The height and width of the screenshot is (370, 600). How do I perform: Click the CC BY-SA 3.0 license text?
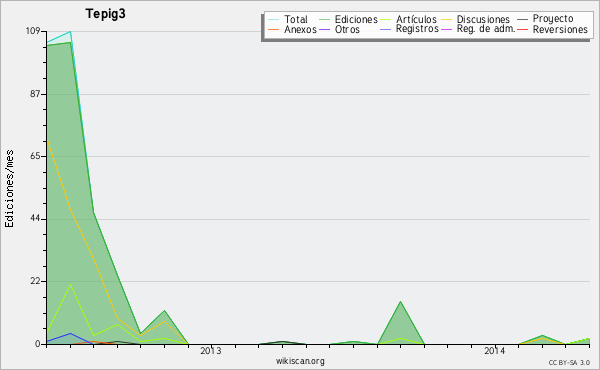(569, 362)
